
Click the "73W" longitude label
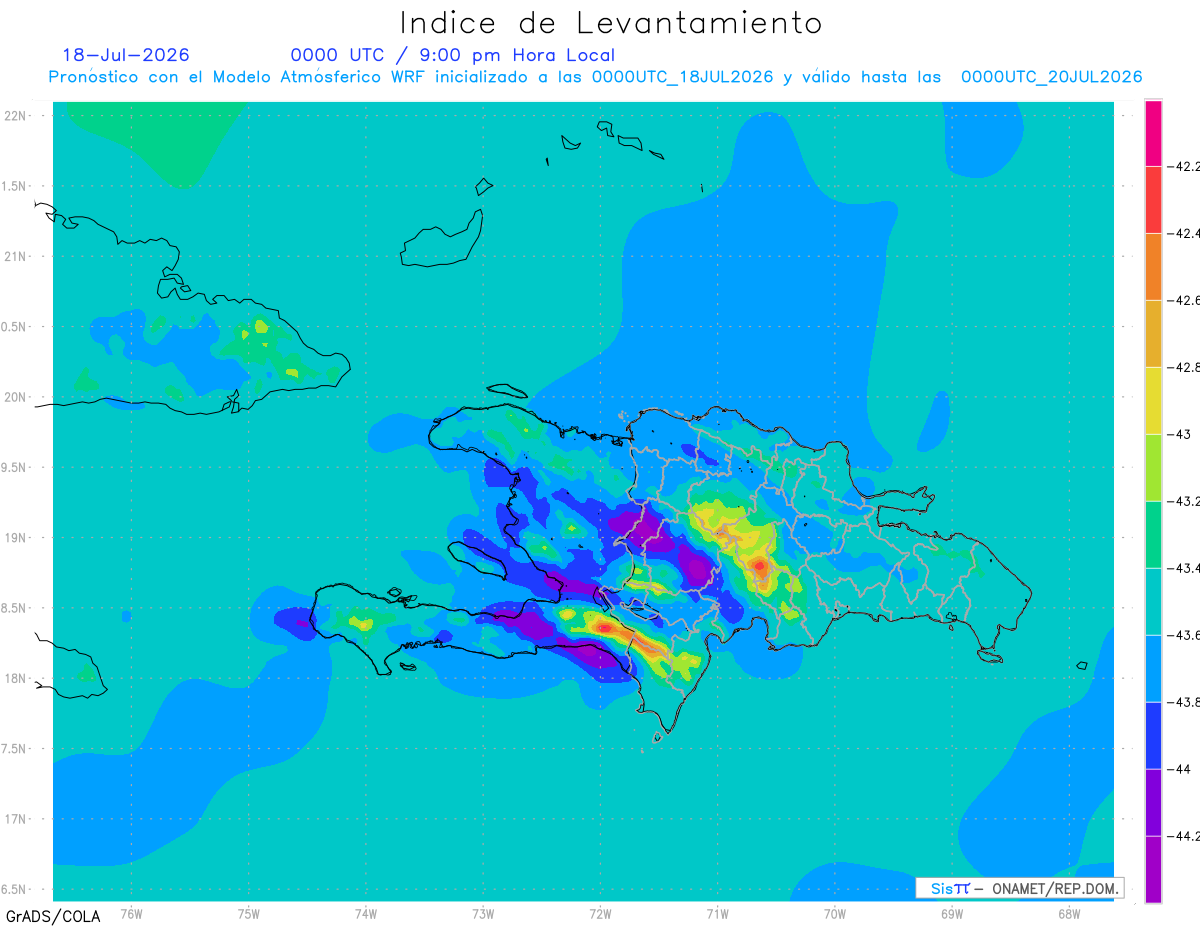483,913
